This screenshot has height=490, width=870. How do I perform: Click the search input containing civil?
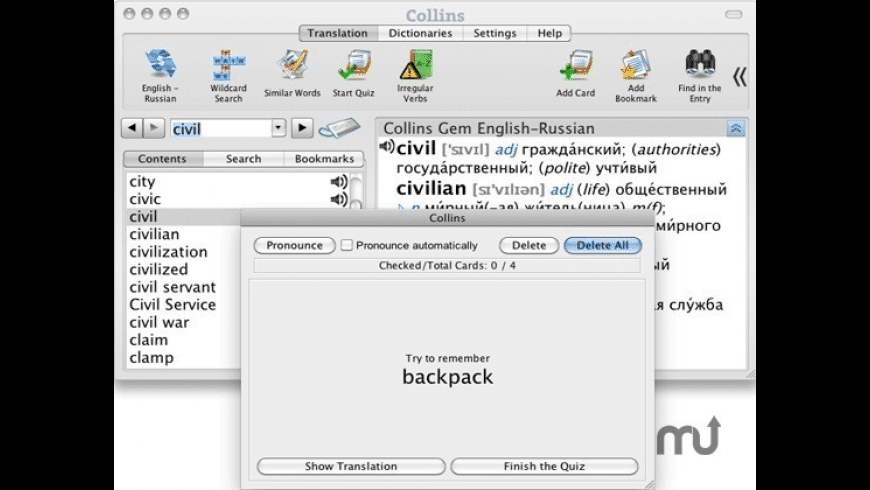pyautogui.click(x=221, y=129)
